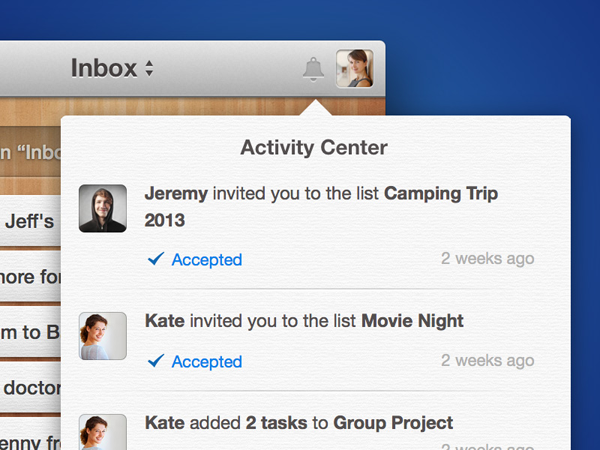Open the Group Project list link
Screen dimensions: 600x450
click(393, 423)
